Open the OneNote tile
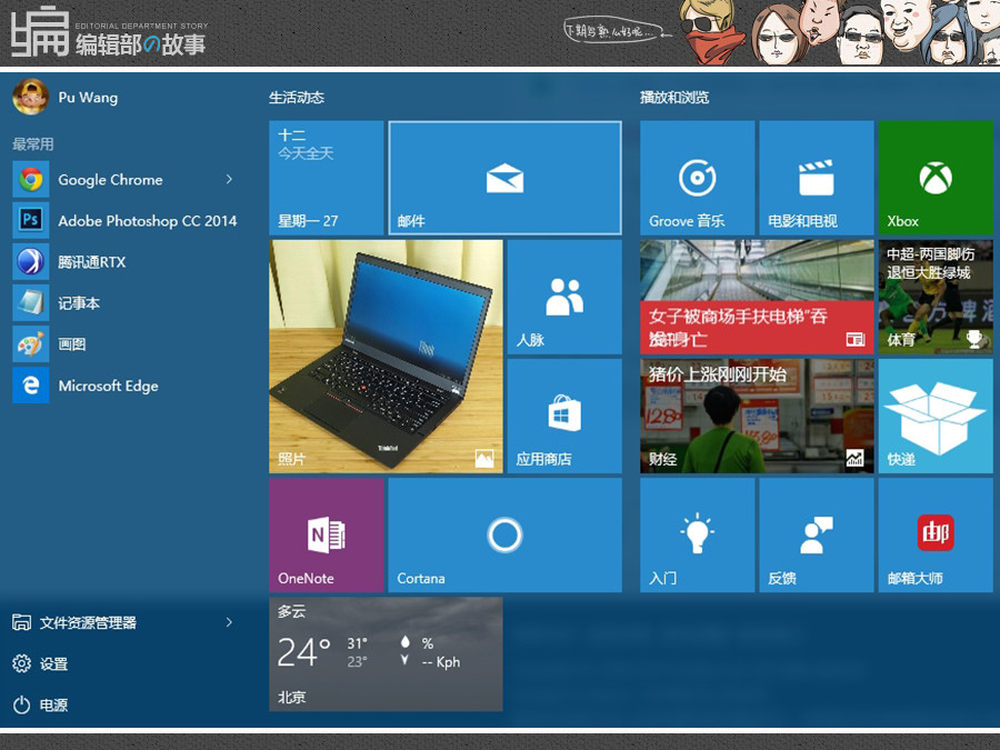1000x750 pixels. [x=326, y=535]
